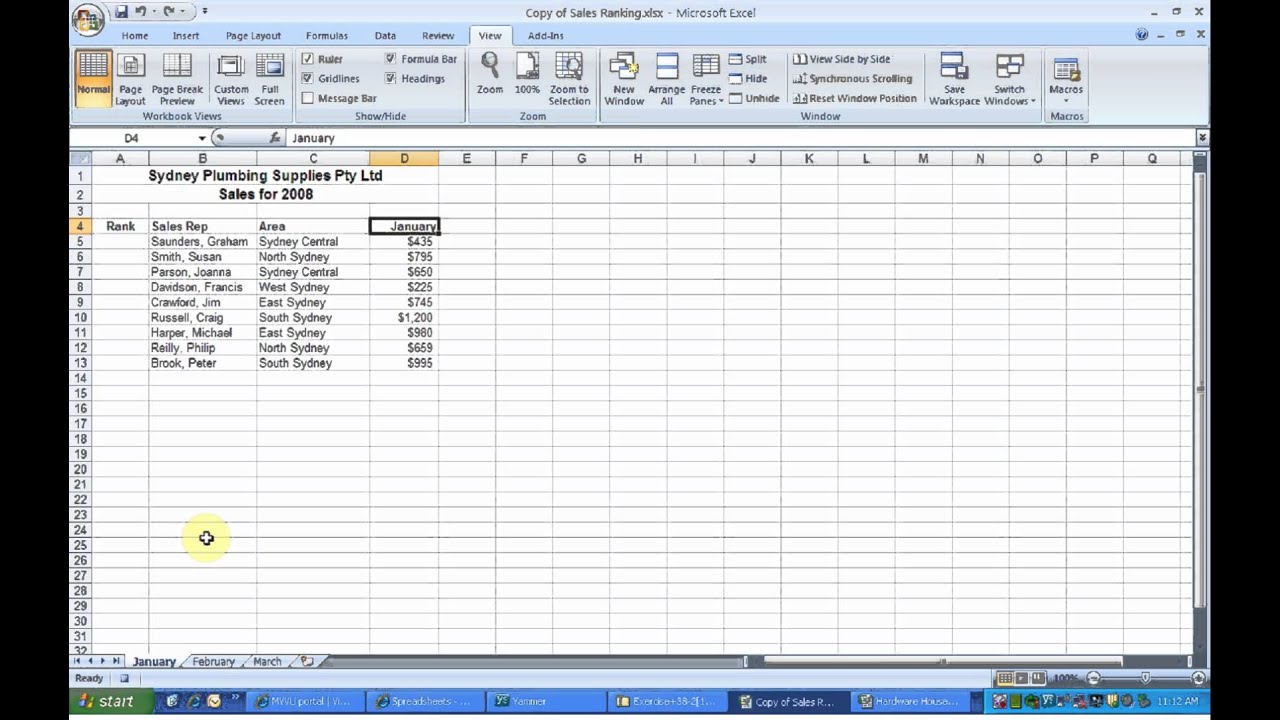Open Excel Help question mark icon
This screenshot has height=720, width=1280.
1142,34
